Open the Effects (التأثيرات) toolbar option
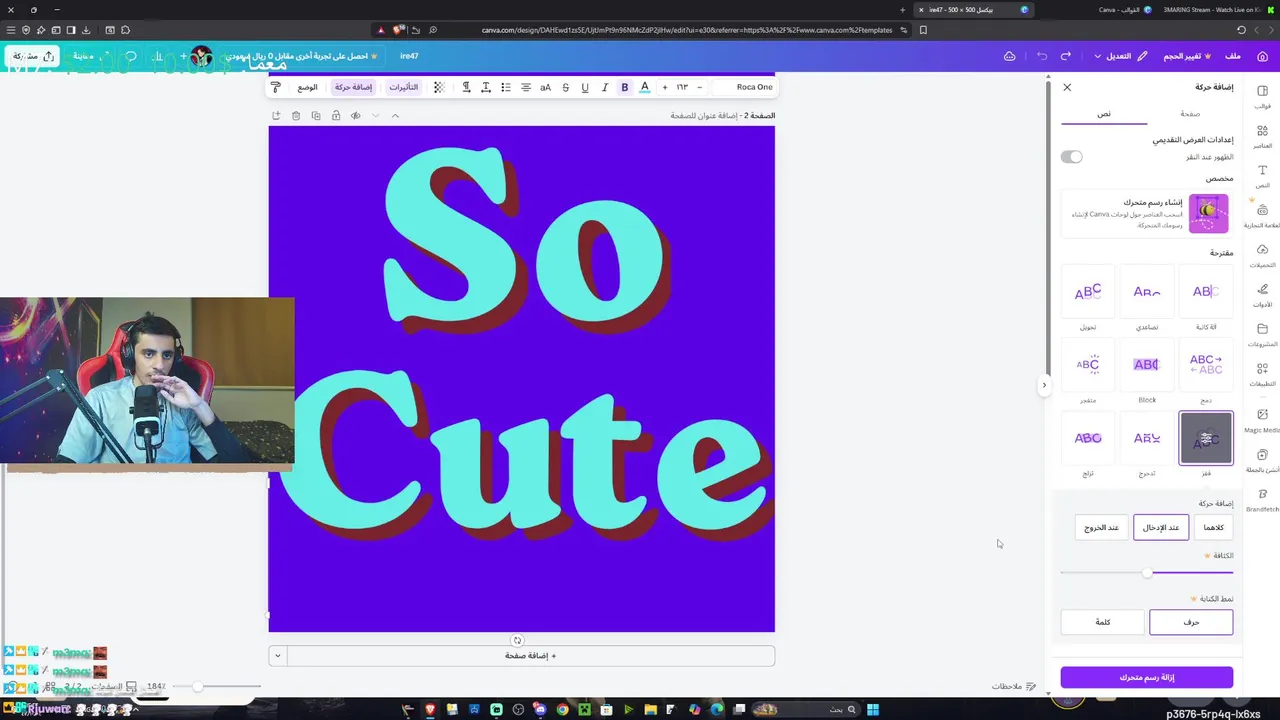Image resolution: width=1280 pixels, height=720 pixels. pyautogui.click(x=404, y=87)
